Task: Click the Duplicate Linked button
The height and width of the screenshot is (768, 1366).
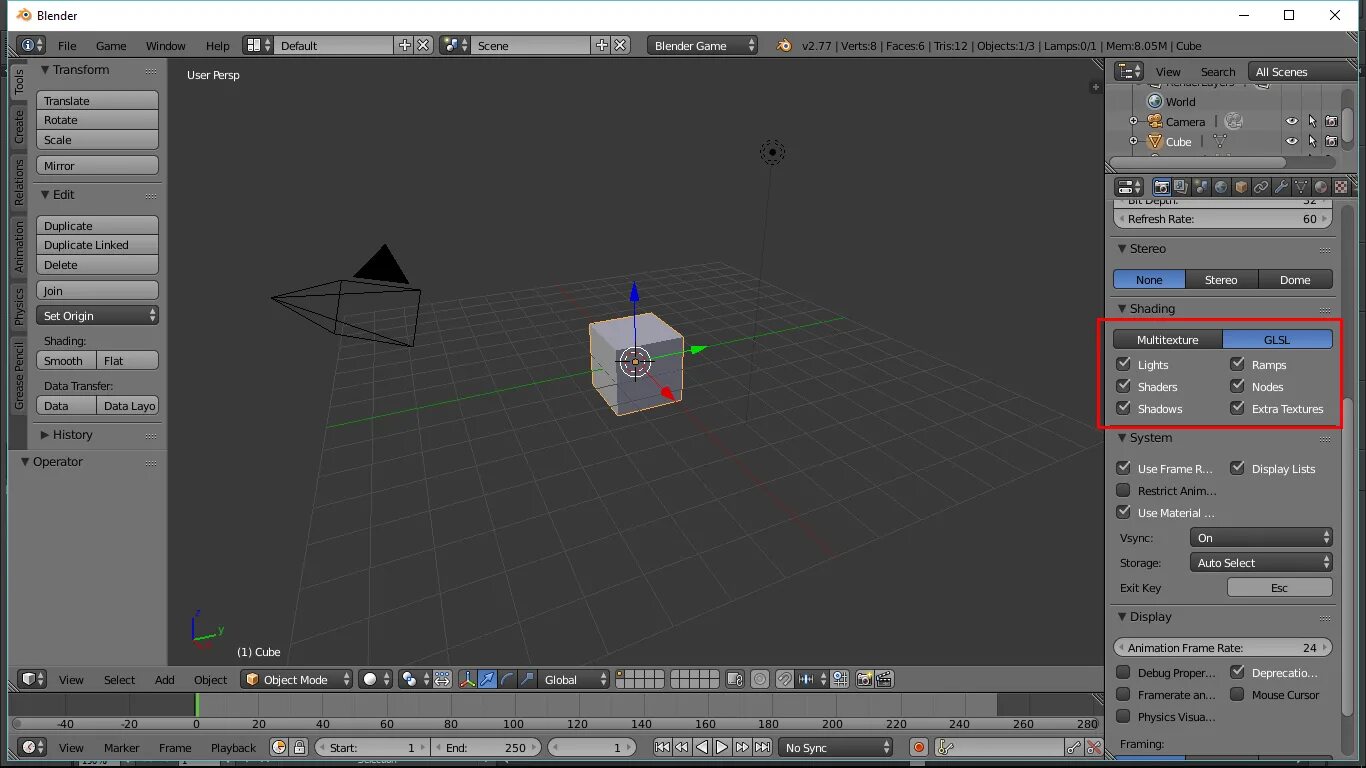Action: coord(97,245)
